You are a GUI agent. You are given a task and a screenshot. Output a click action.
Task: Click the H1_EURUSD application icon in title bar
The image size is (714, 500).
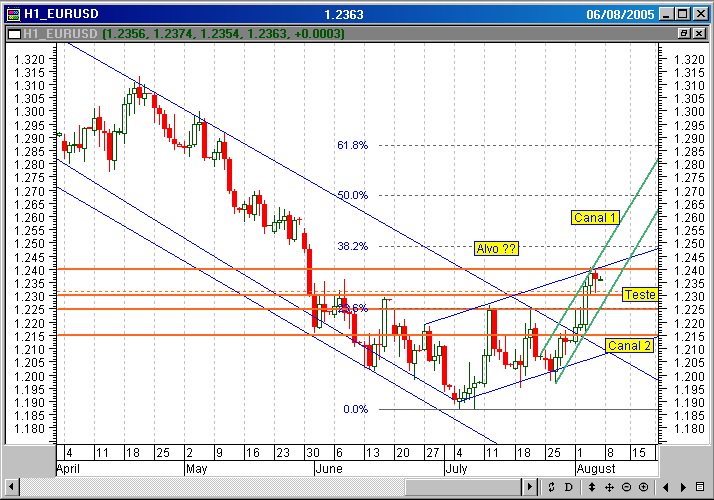pyautogui.click(x=13, y=14)
